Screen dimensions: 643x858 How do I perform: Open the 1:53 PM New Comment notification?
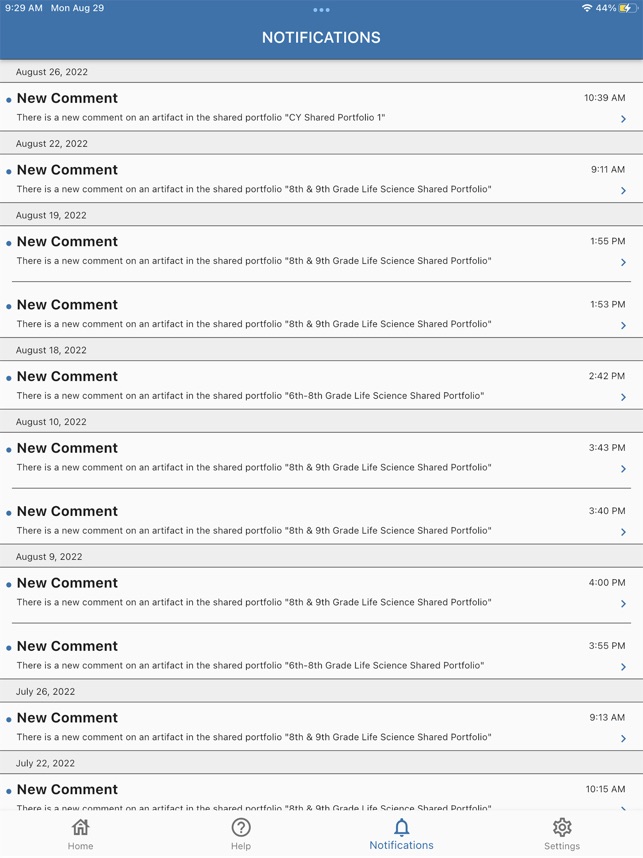pyautogui.click(x=300, y=314)
